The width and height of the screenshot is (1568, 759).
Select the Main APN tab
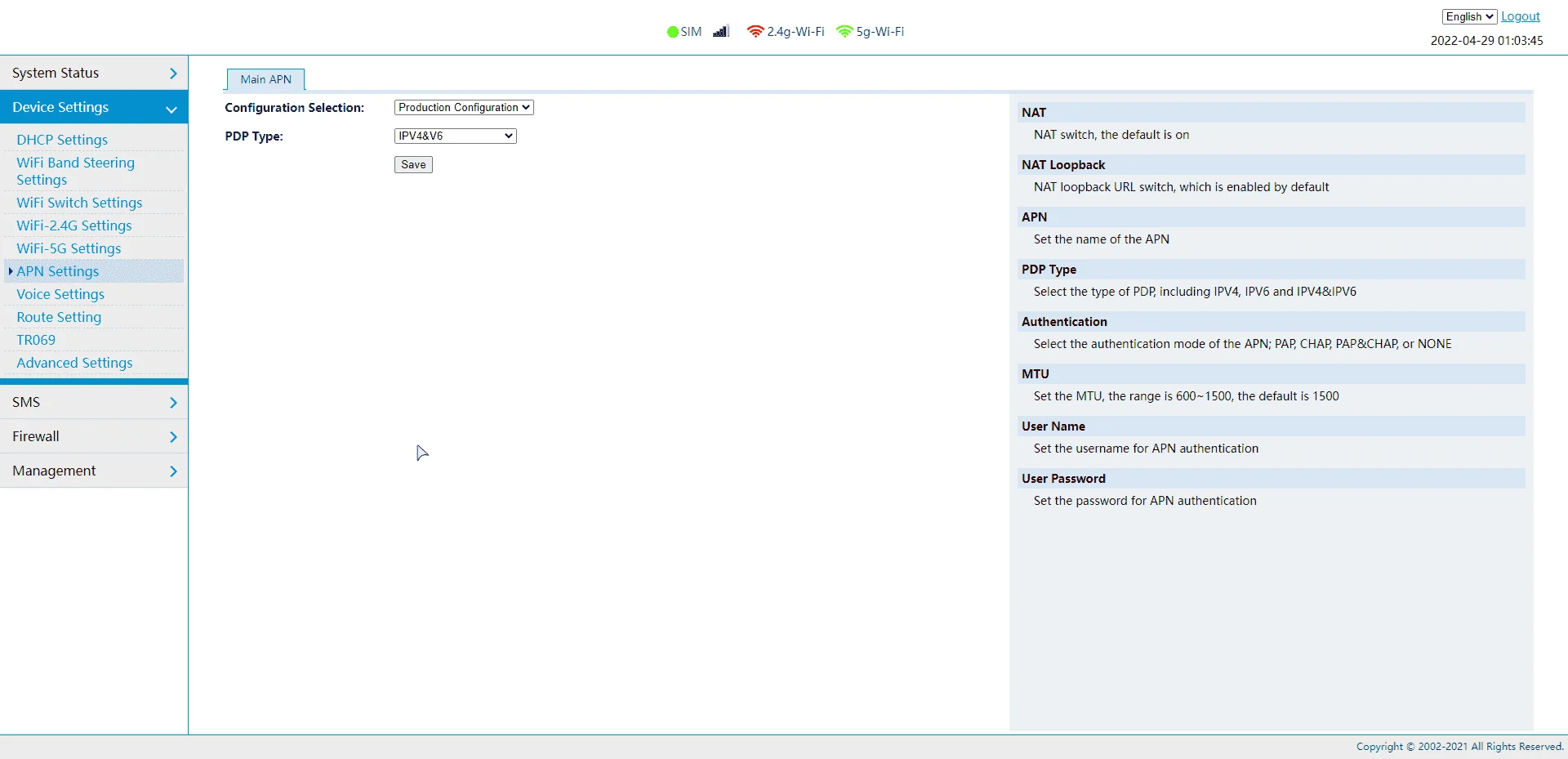(x=265, y=79)
